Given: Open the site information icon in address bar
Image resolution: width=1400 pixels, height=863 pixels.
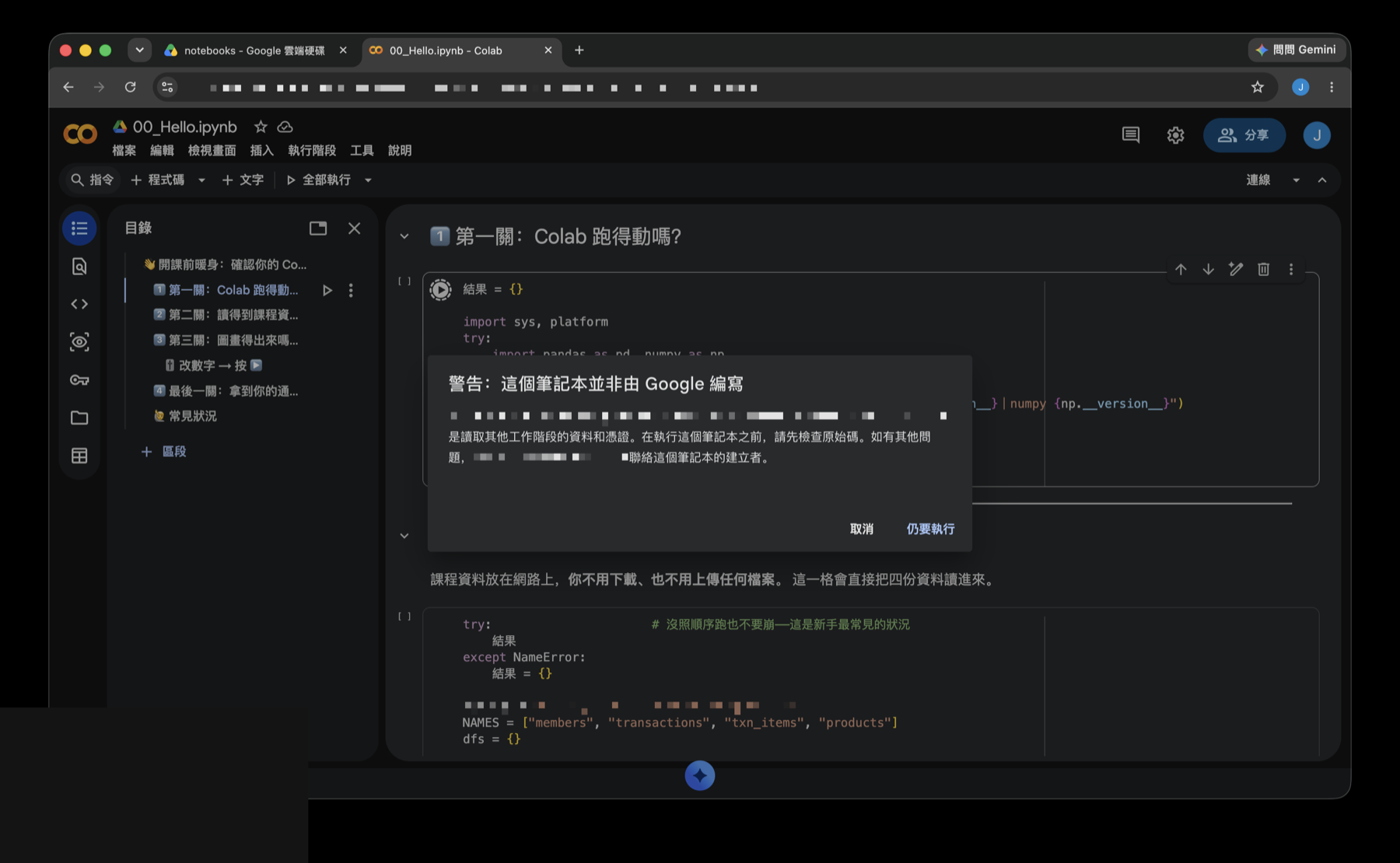Looking at the screenshot, I should coord(167,87).
